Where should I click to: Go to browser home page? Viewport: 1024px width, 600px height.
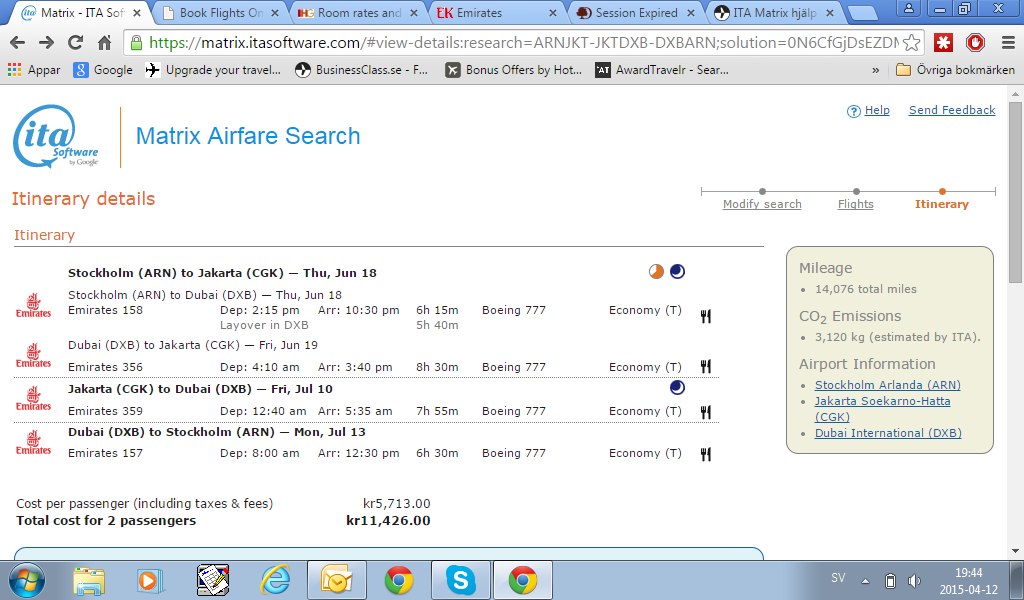104,43
